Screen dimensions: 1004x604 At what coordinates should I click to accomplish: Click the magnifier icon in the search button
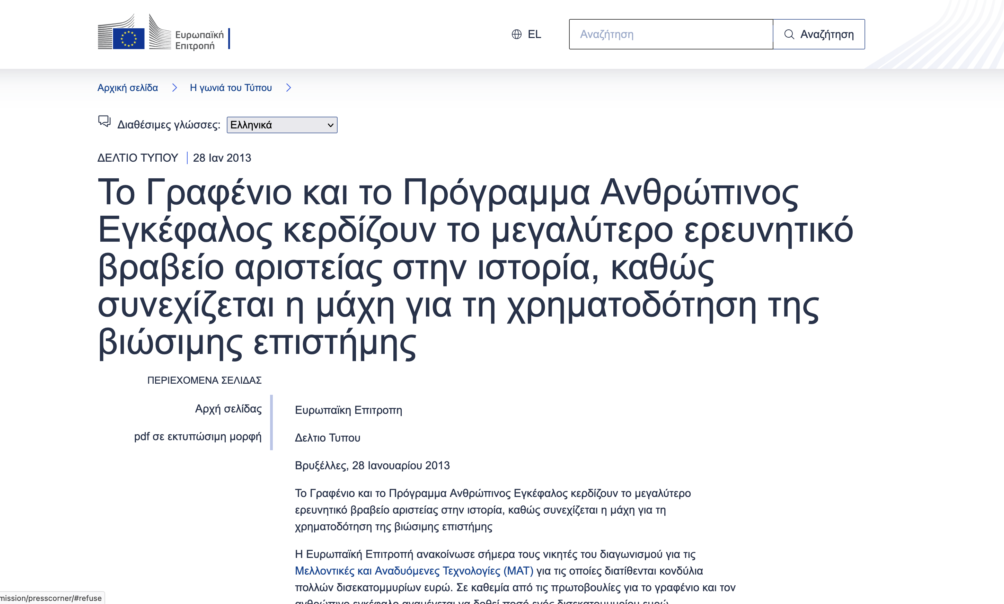[x=789, y=34]
